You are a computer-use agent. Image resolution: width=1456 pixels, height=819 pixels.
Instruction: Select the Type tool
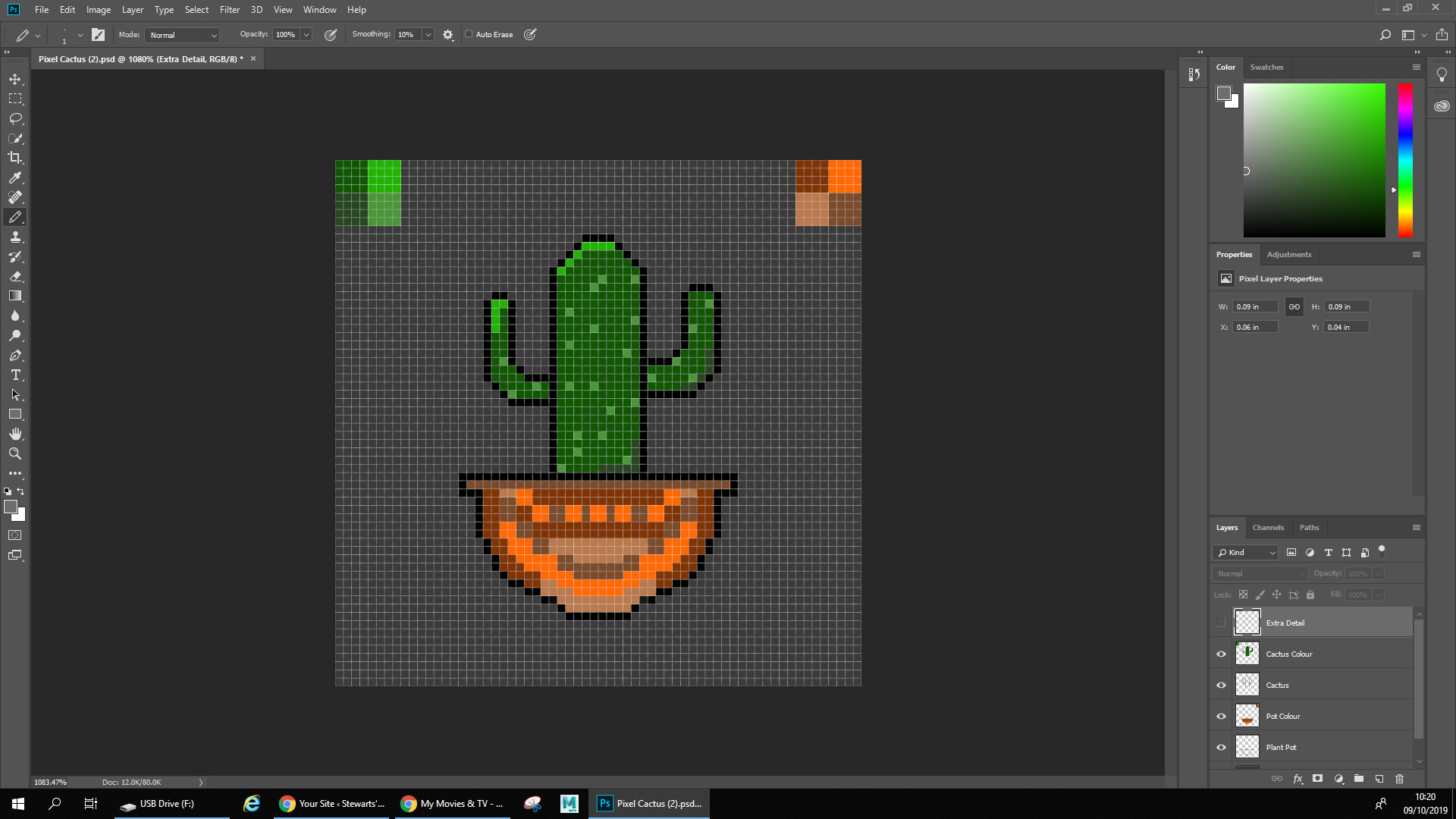tap(15, 375)
